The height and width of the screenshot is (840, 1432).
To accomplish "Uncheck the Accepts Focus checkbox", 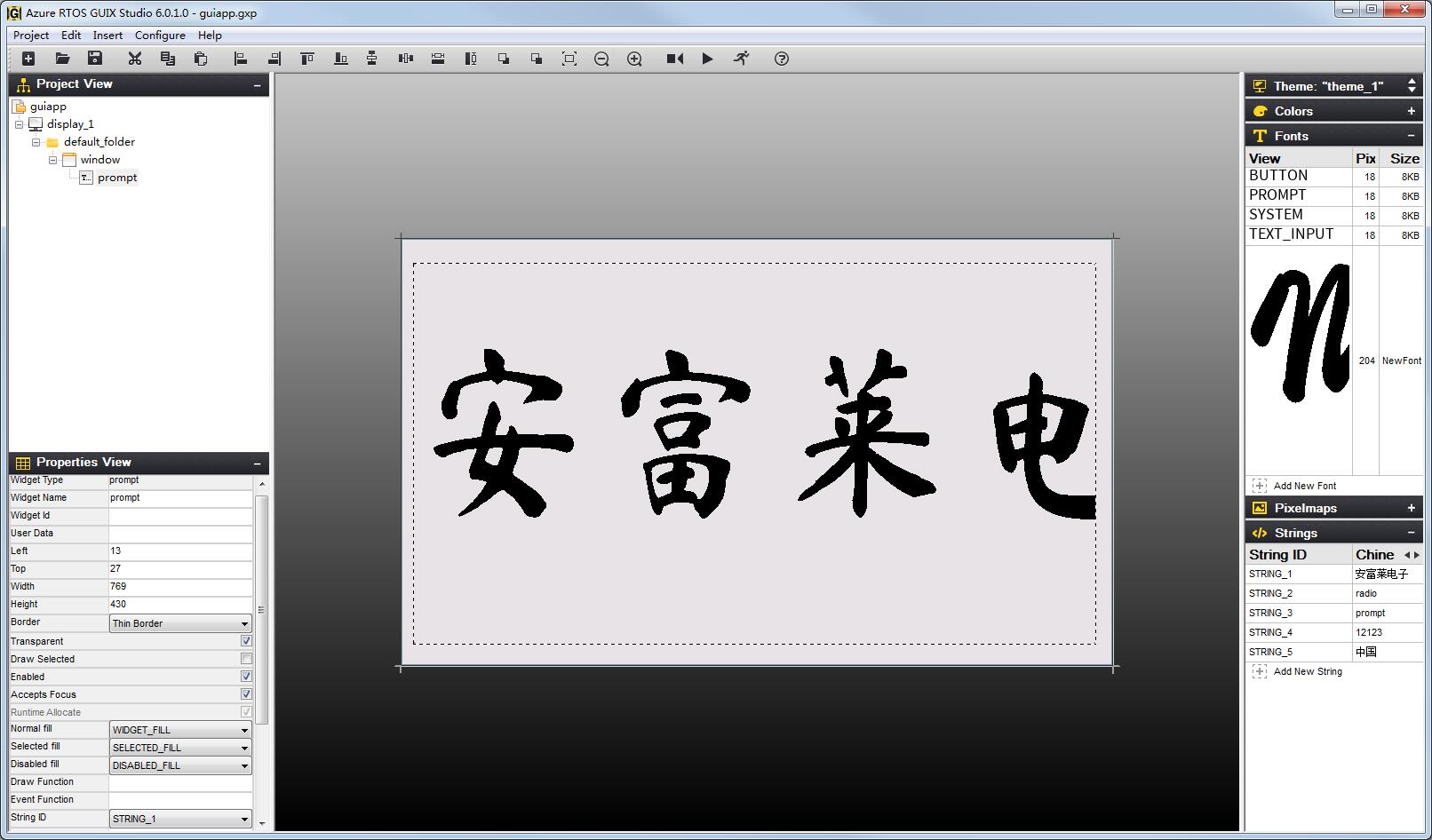I will pos(246,694).
